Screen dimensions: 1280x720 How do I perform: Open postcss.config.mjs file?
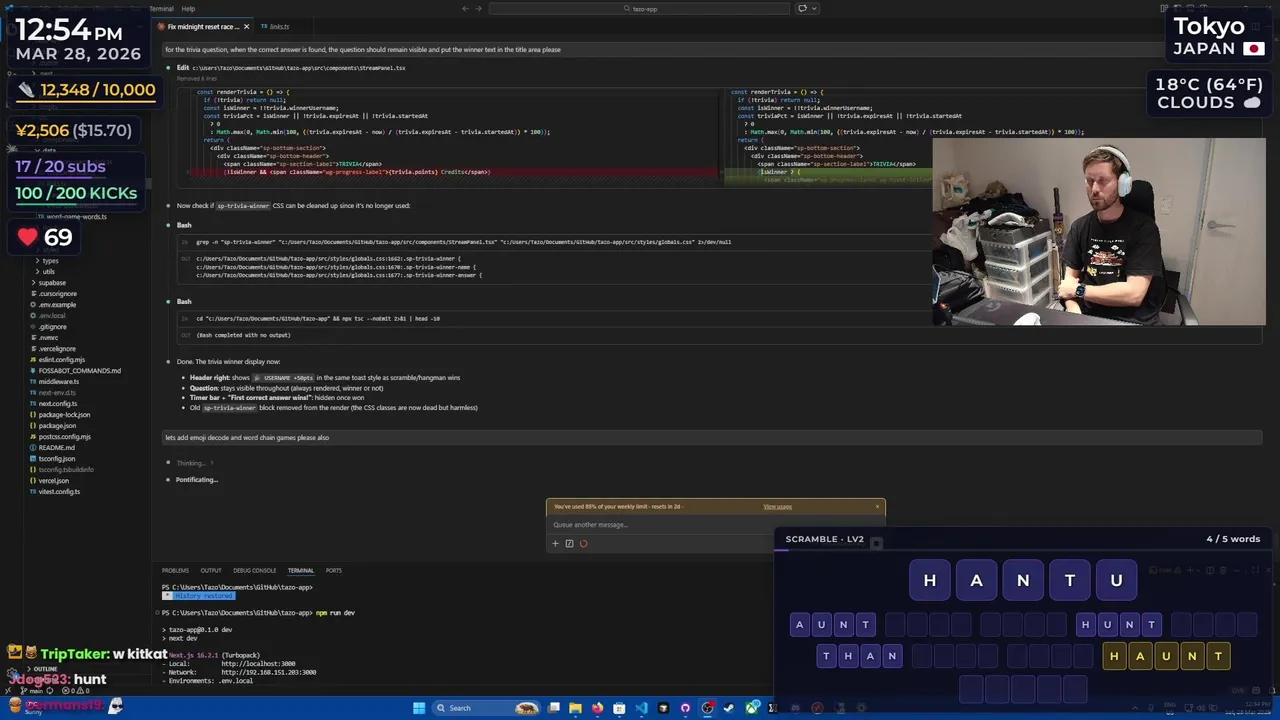coord(64,437)
